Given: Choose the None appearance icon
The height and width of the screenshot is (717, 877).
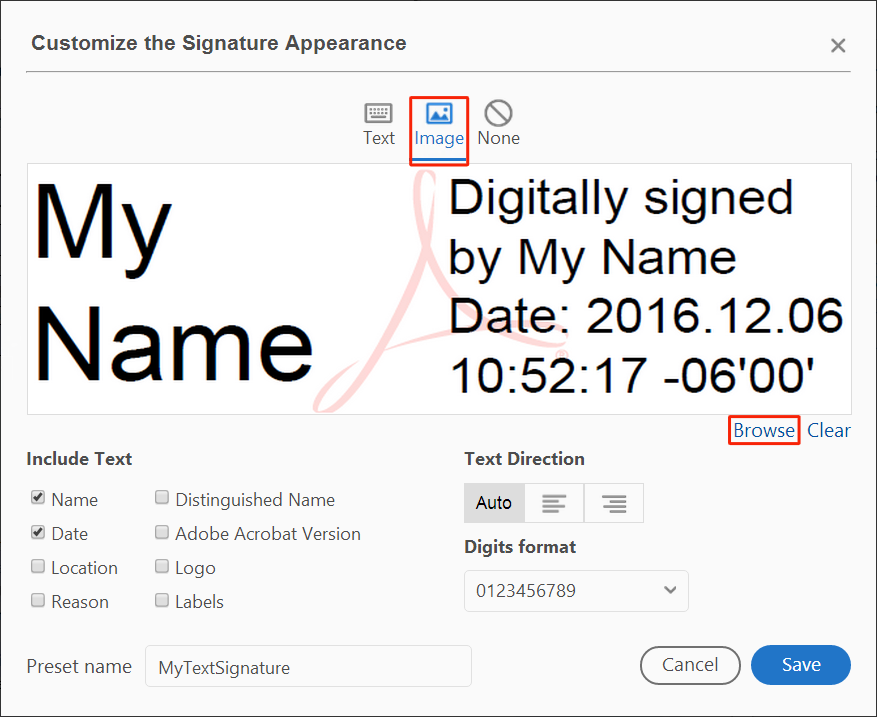Looking at the screenshot, I should 498,113.
